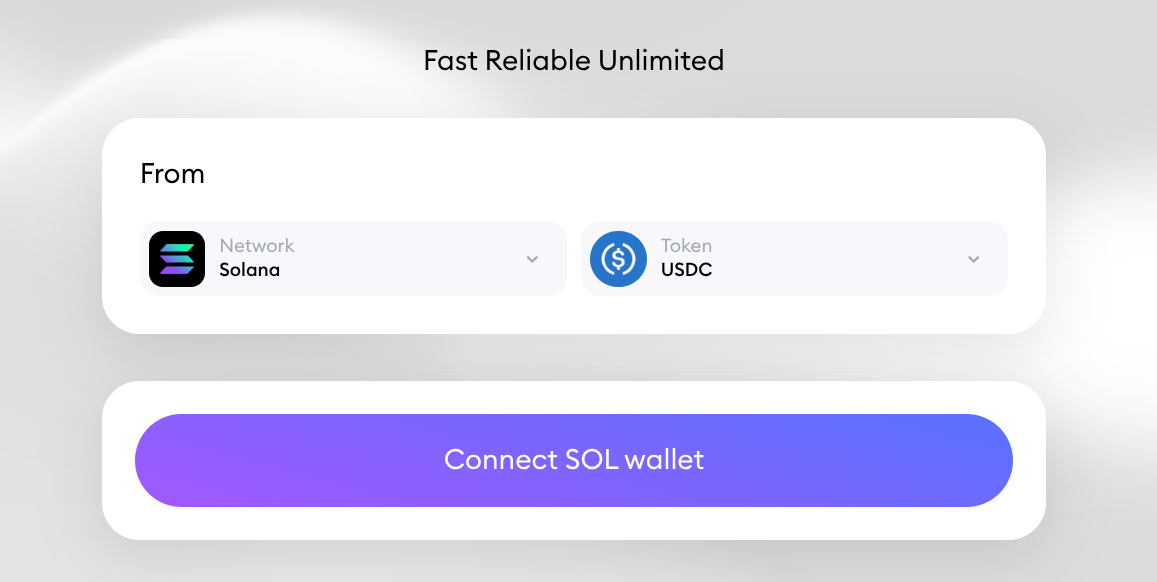Click the "From" section heading
The height and width of the screenshot is (582, 1157).
(172, 174)
